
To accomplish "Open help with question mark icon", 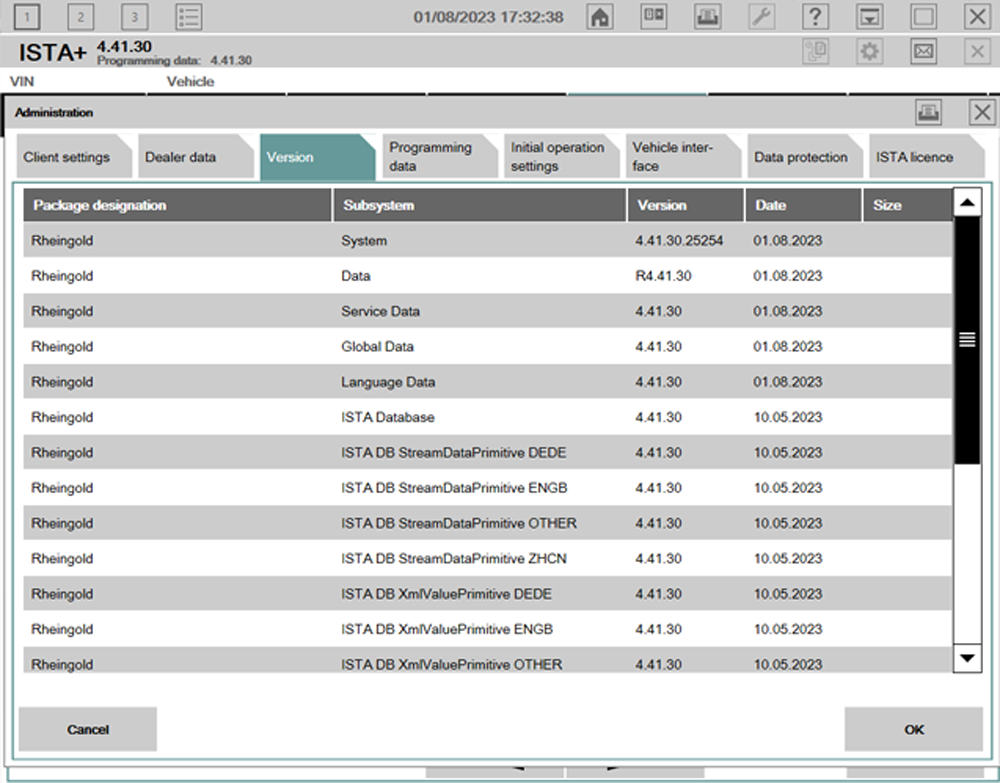I will 815,17.
